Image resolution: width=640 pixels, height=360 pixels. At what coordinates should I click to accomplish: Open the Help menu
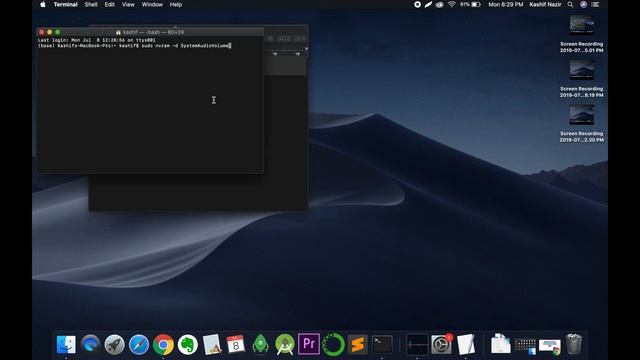(x=176, y=4)
